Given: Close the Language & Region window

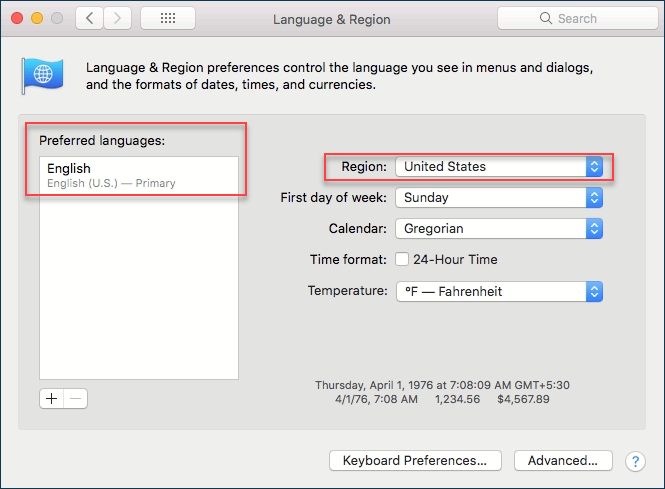Looking at the screenshot, I should click(17, 18).
